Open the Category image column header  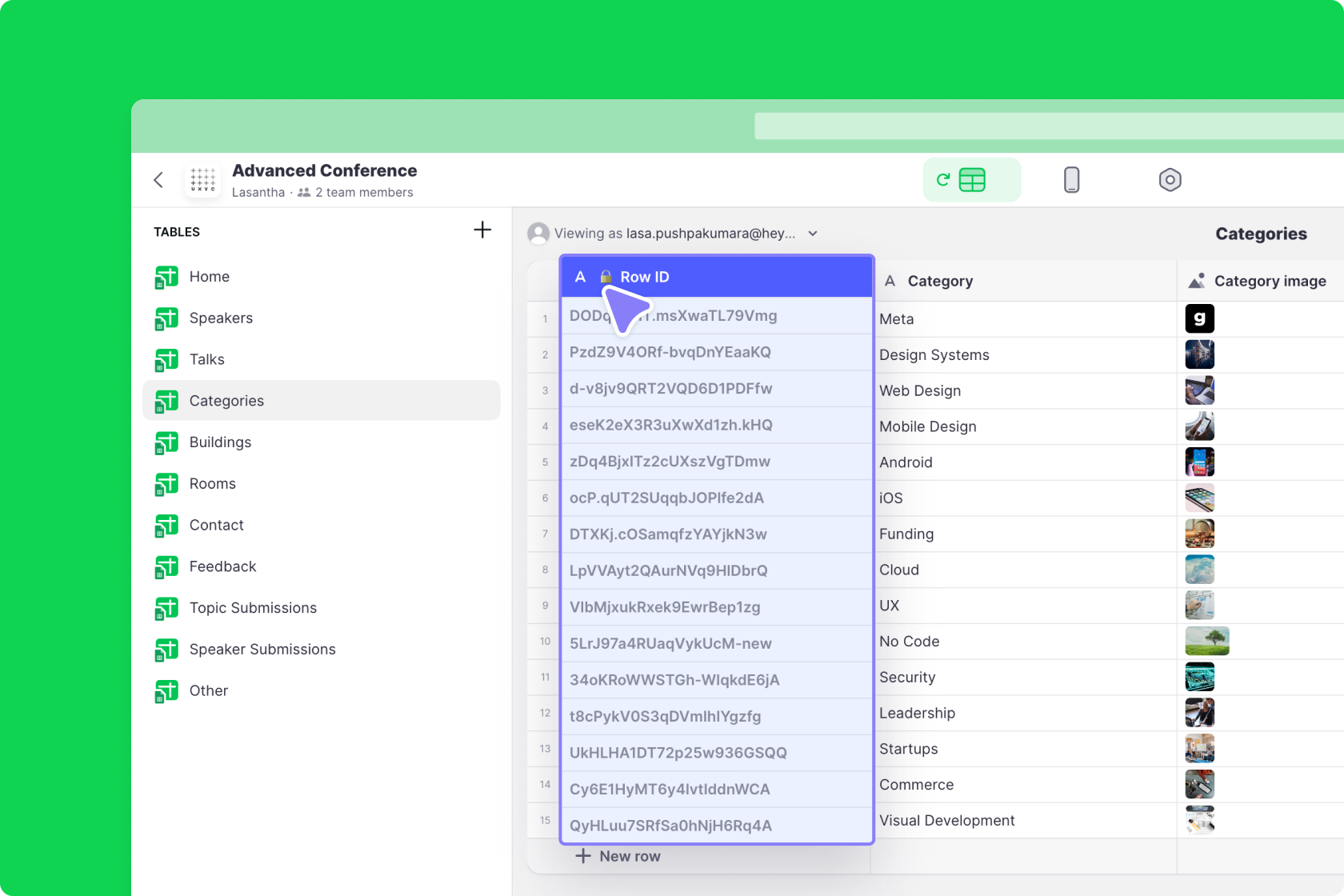pos(1269,281)
